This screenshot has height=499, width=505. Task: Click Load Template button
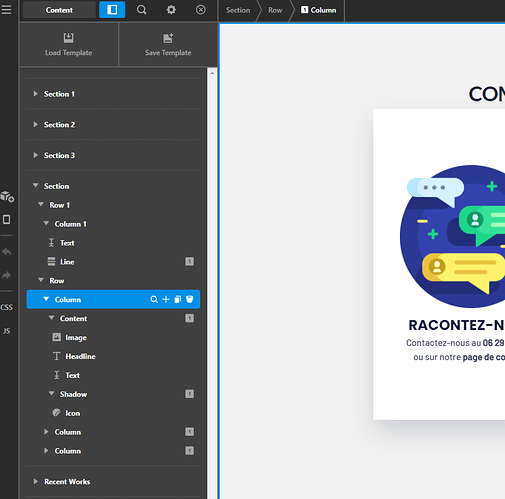(69, 44)
